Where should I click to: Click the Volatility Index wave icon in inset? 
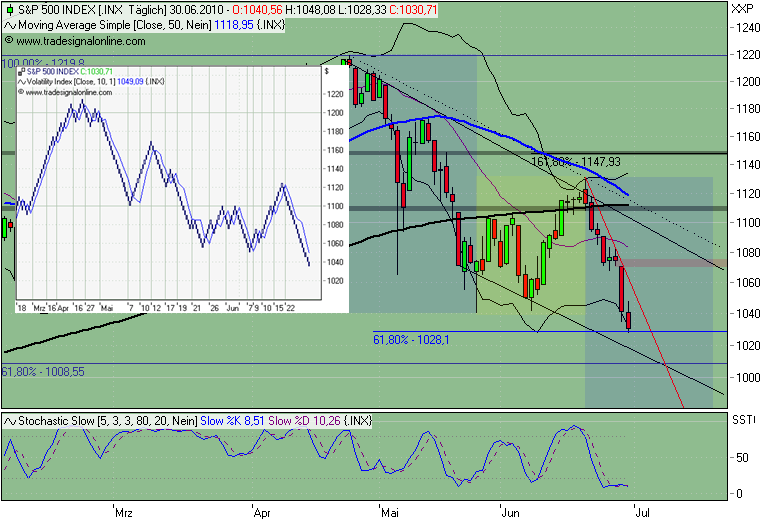click(x=22, y=82)
